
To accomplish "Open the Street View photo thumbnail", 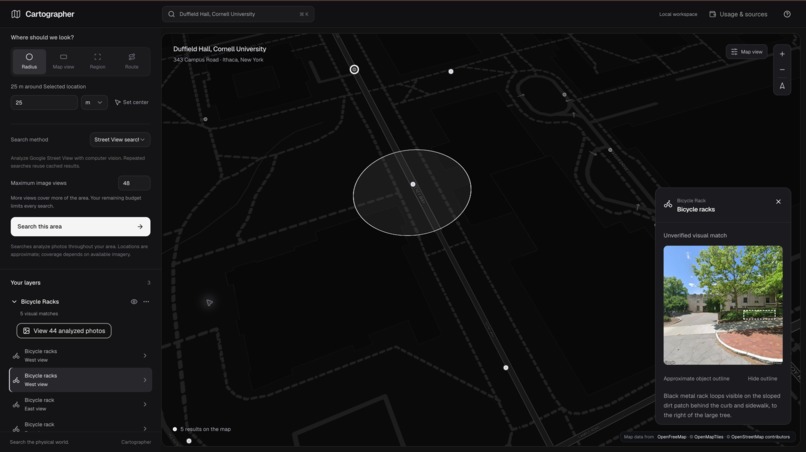I will tap(723, 305).
